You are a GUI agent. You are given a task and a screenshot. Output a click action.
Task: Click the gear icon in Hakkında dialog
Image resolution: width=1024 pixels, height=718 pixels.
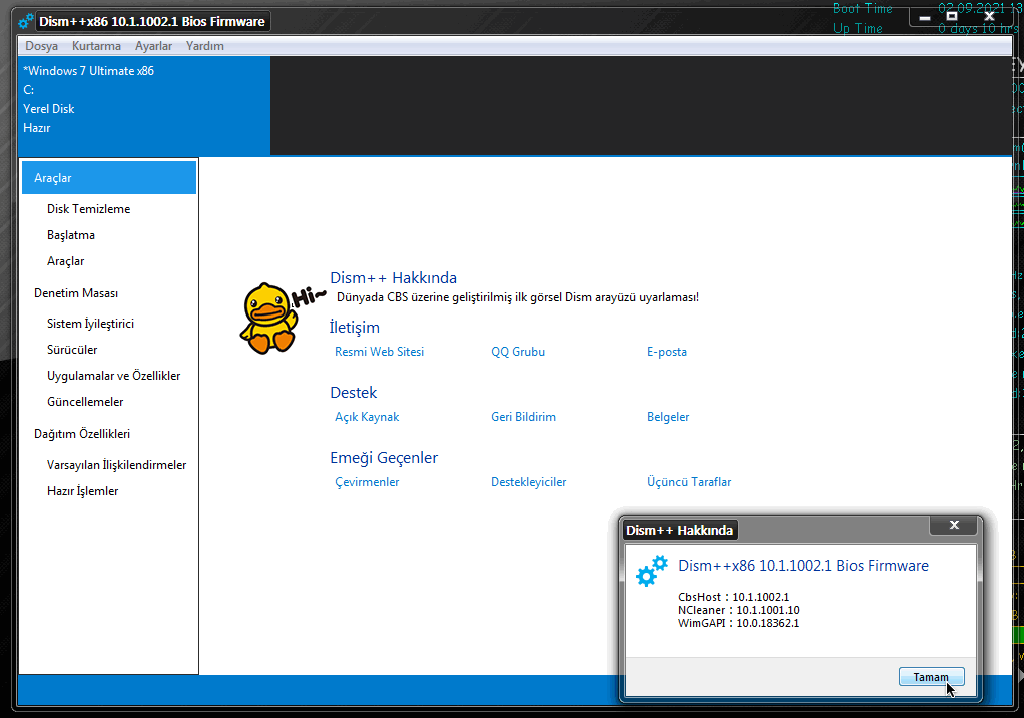tap(652, 571)
